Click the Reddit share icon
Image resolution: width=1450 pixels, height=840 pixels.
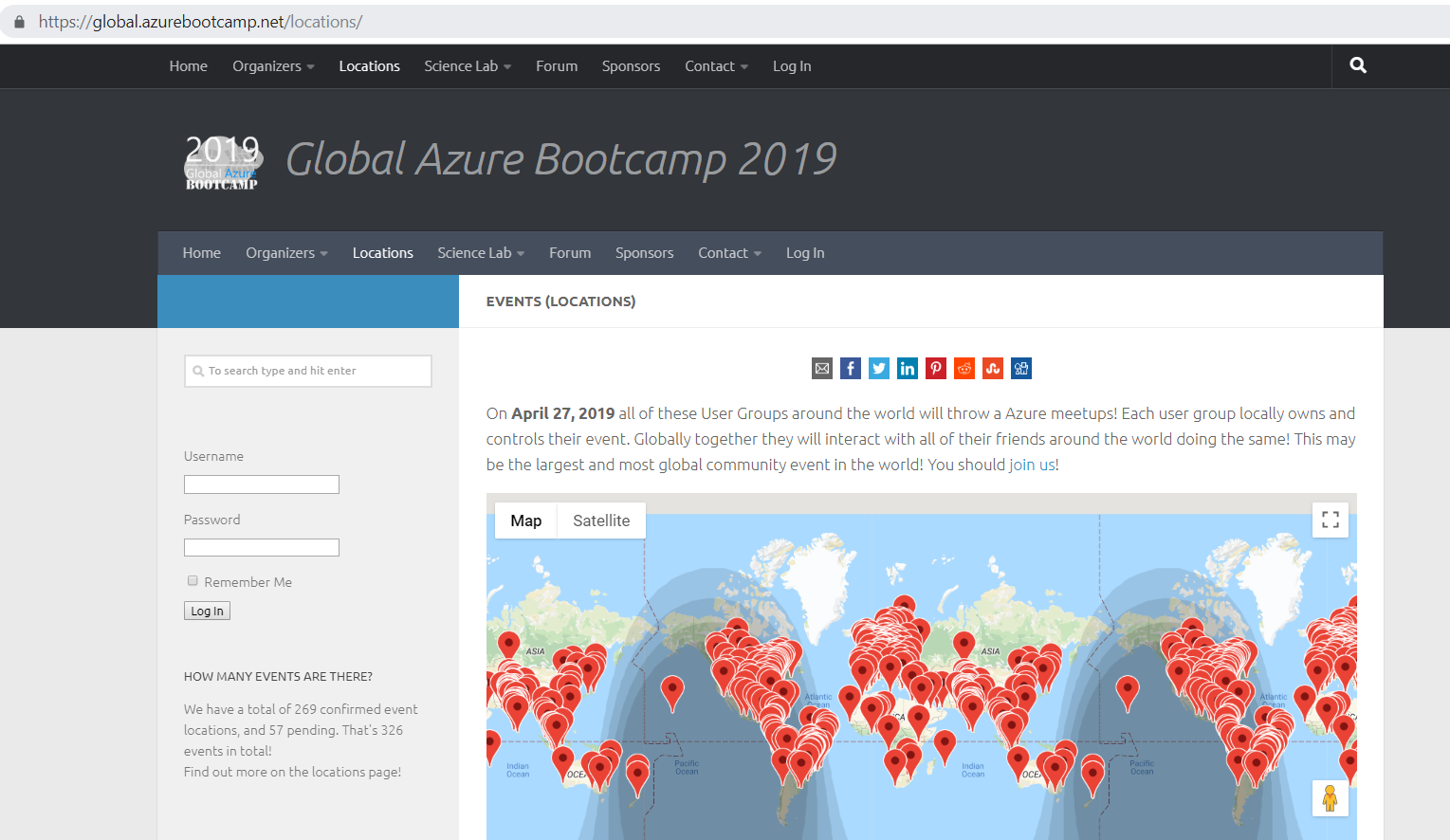point(964,369)
